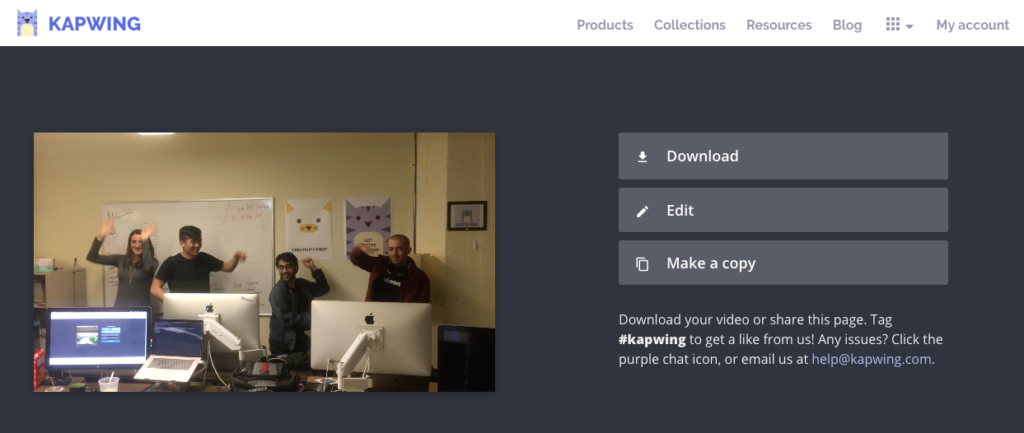Expand the caret beside the grid icon

click(x=910, y=26)
